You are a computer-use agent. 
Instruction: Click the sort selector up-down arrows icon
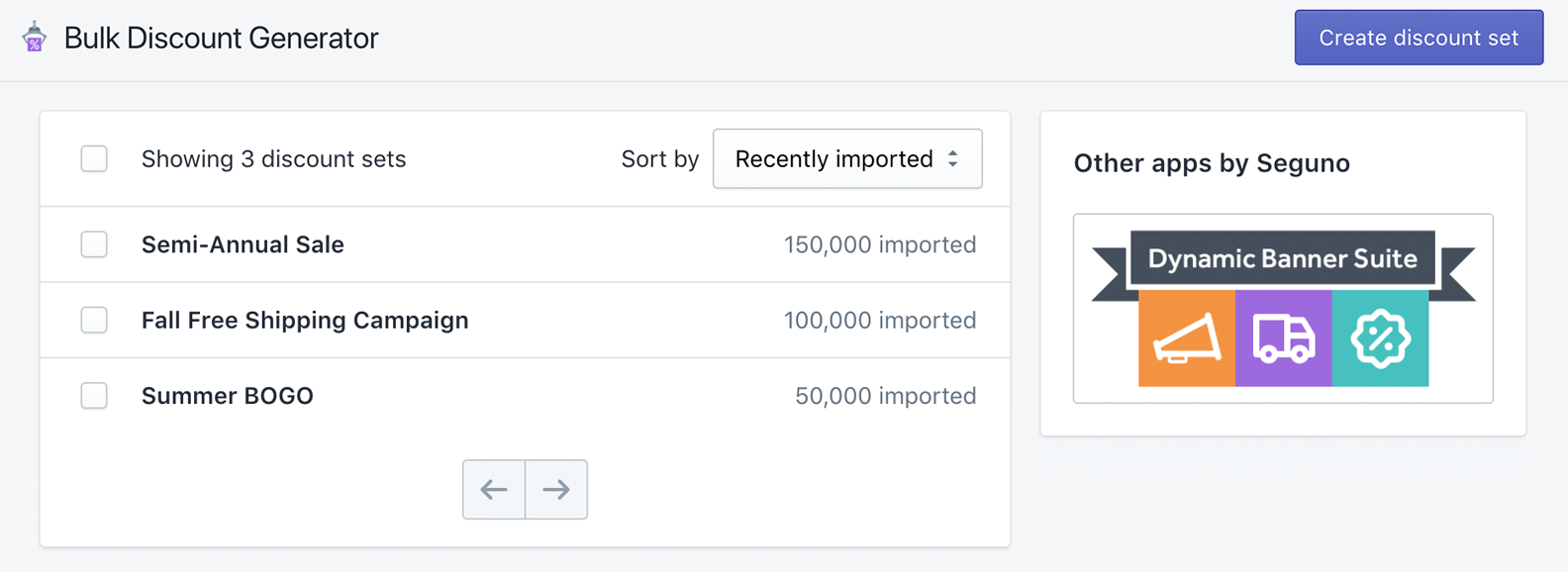point(953,158)
